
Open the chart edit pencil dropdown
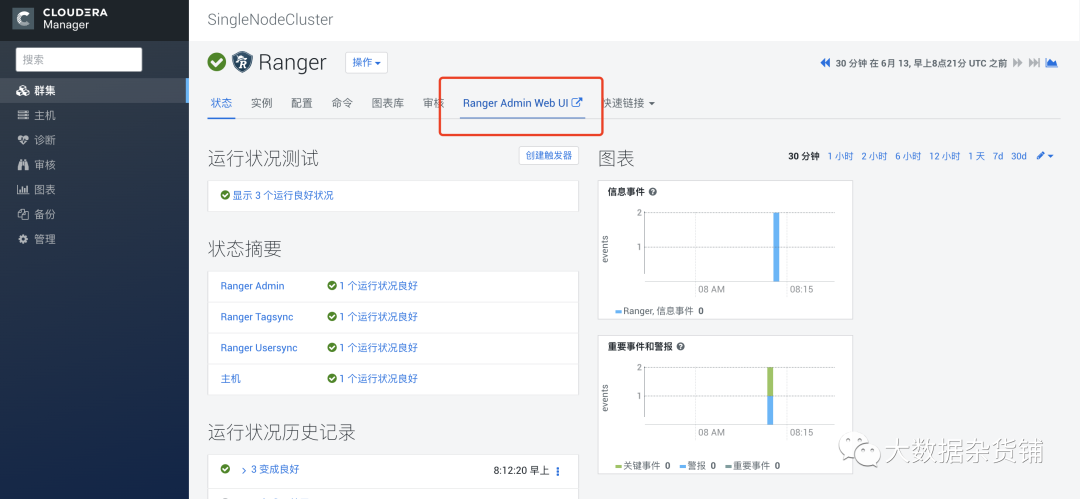point(1045,156)
